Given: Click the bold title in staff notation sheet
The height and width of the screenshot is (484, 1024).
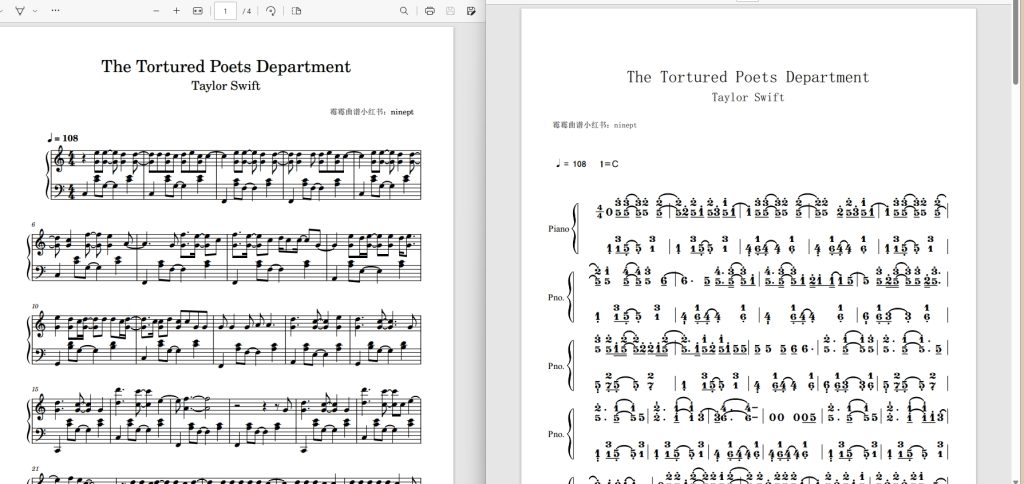Looking at the screenshot, I should pyautogui.click(x=226, y=67).
